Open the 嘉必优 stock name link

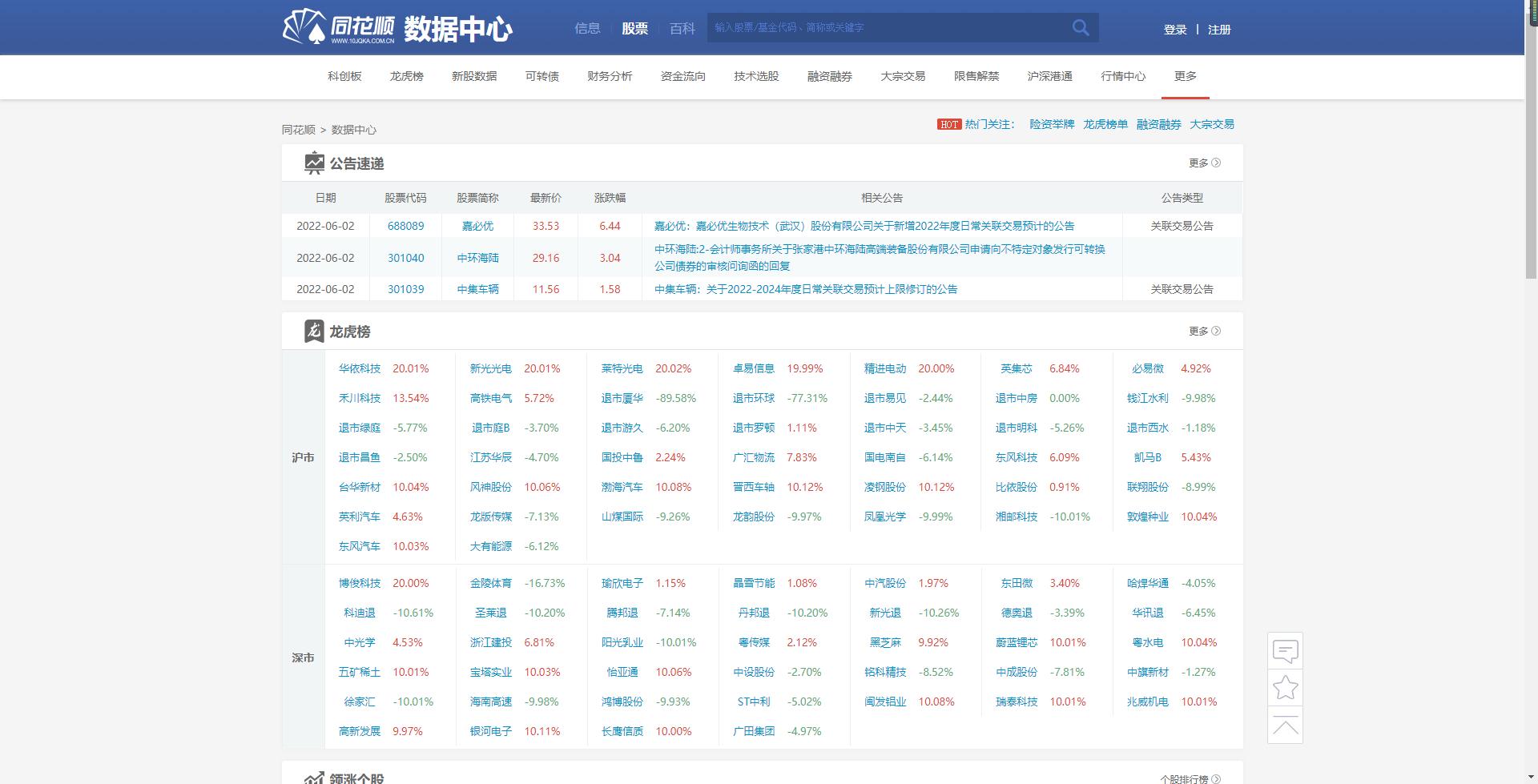[477, 226]
